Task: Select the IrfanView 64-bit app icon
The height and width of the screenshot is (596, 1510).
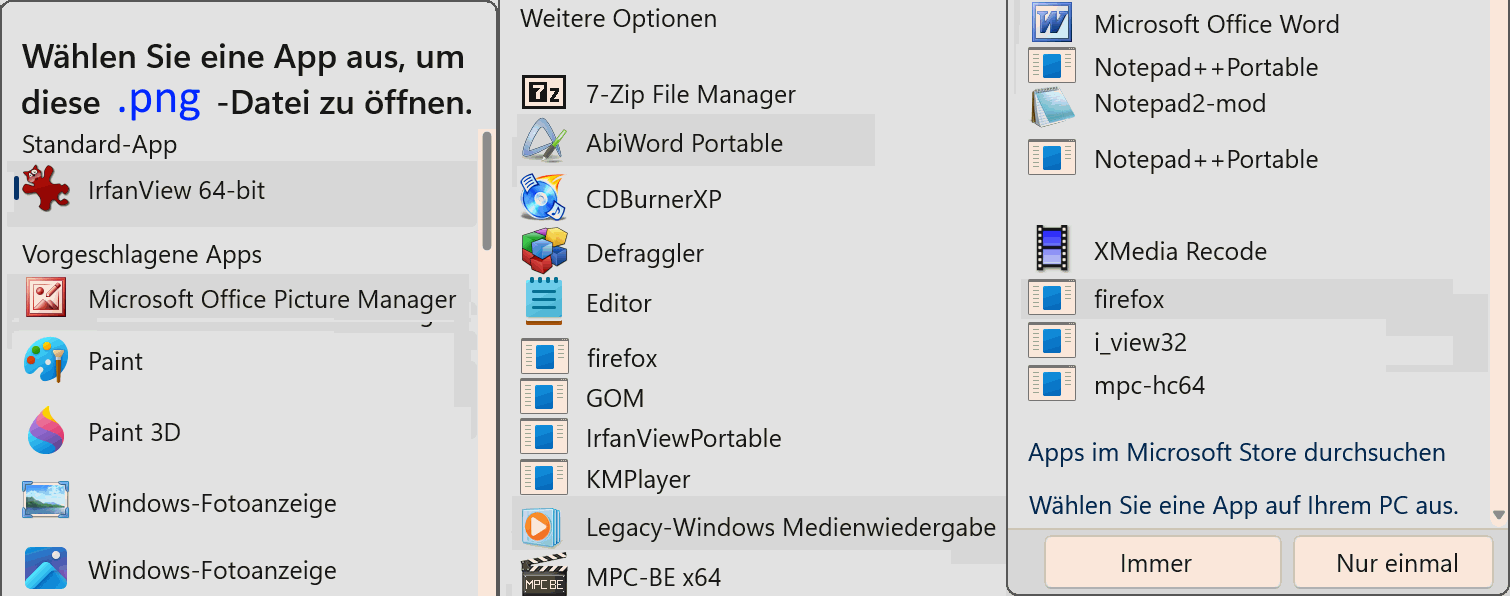Action: pyautogui.click(x=44, y=191)
